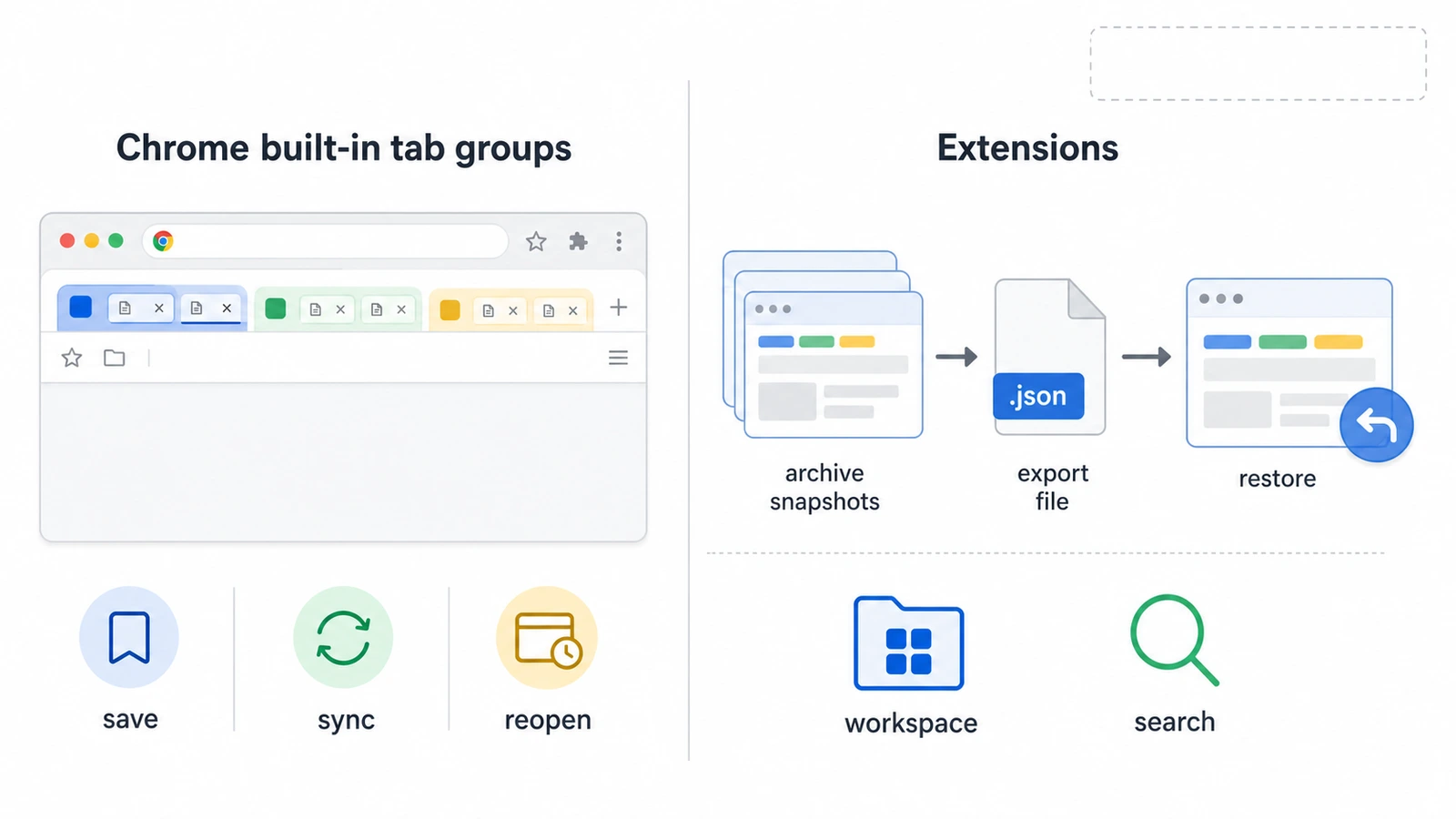Click the blue .json badge

1038,396
